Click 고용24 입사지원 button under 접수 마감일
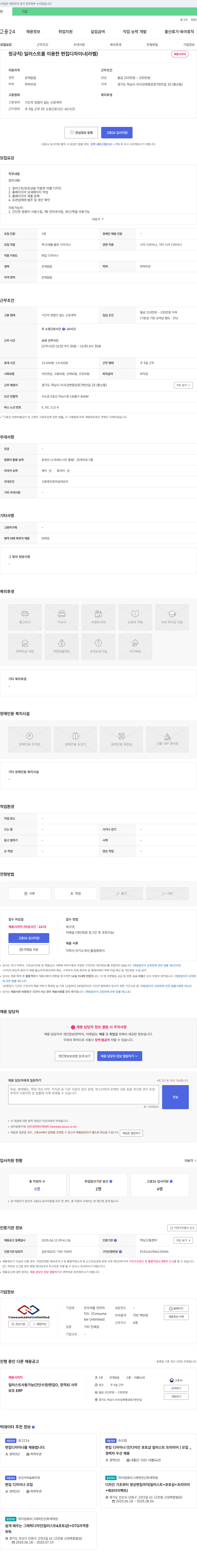197x1568 pixels. pyautogui.click(x=29, y=938)
